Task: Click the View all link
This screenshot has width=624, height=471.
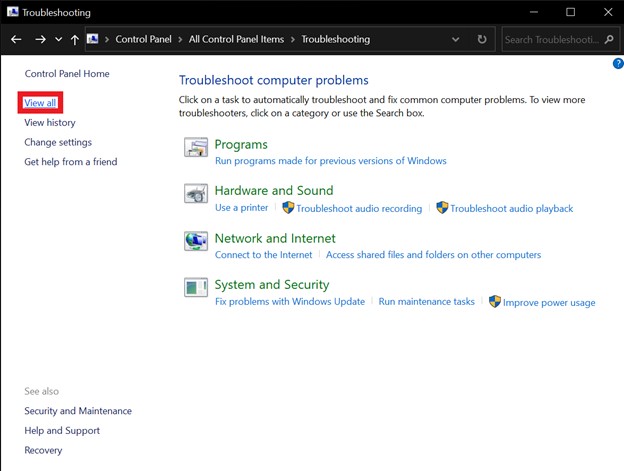Action: [x=40, y=103]
